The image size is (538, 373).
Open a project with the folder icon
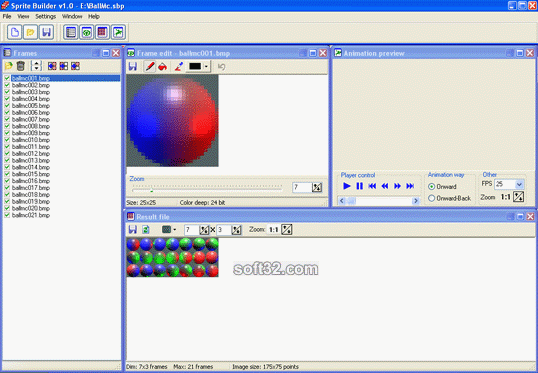pos(30,32)
